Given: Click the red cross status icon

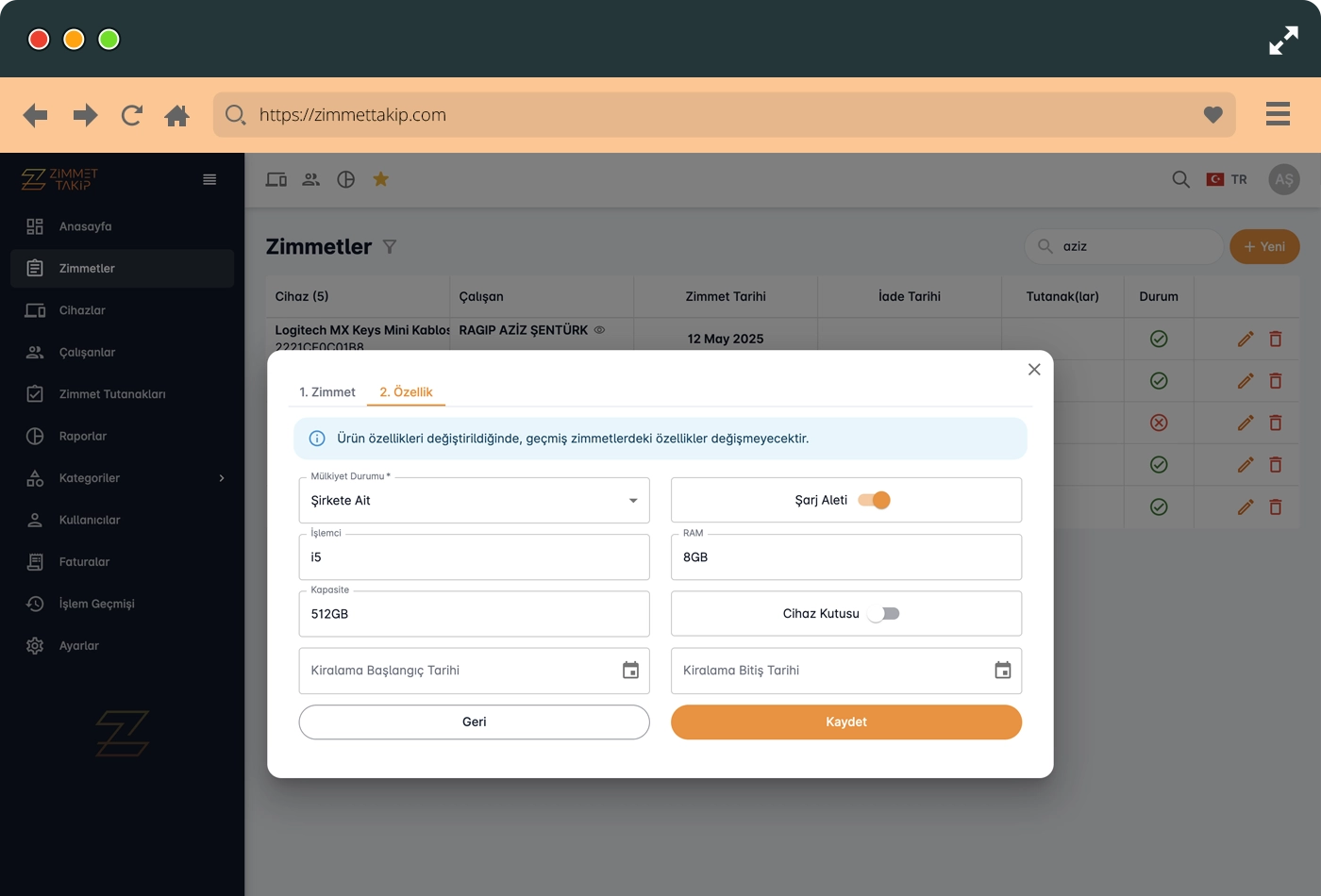Looking at the screenshot, I should [x=1159, y=423].
